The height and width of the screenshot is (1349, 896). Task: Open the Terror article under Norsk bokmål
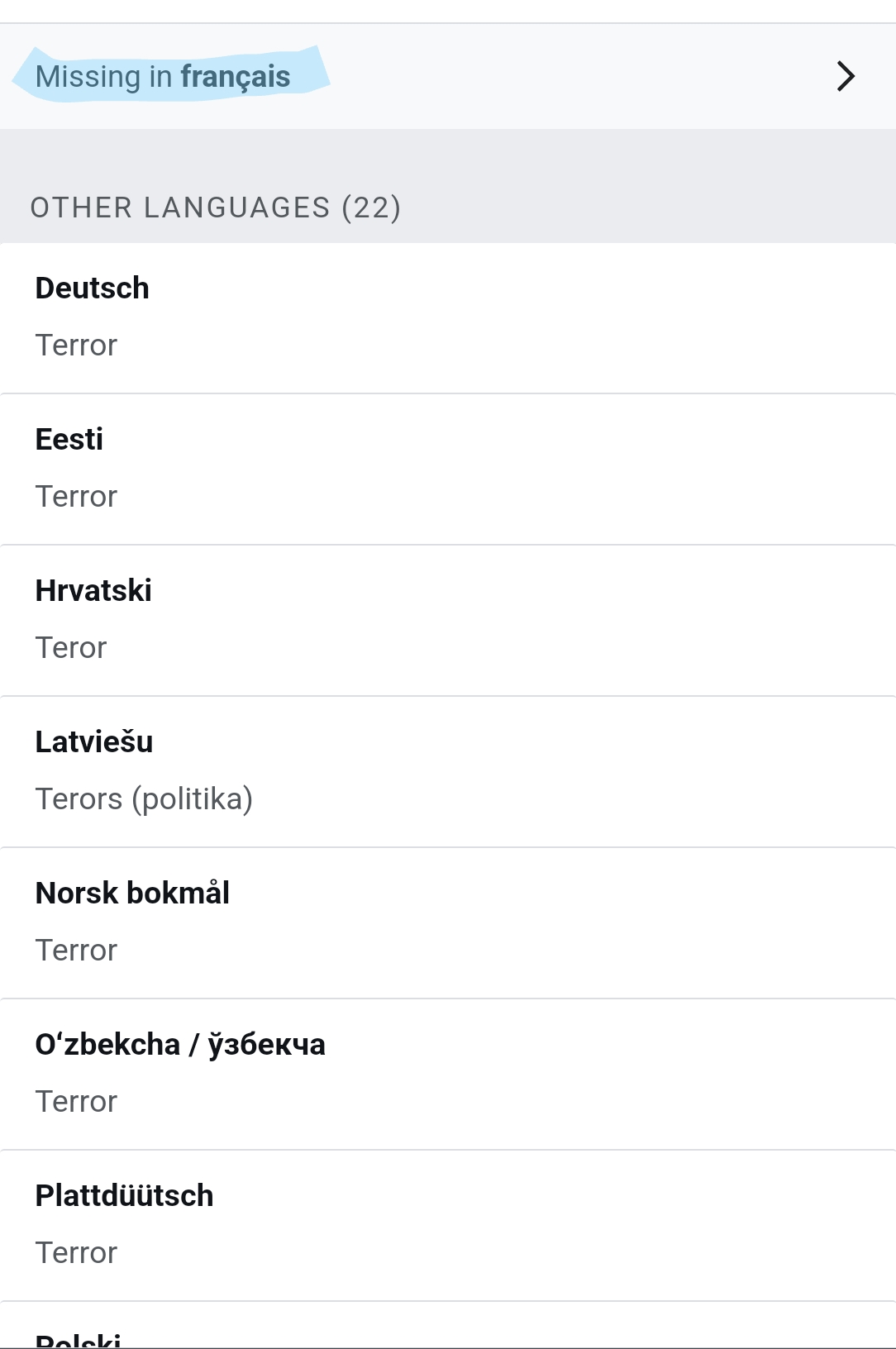76,951
